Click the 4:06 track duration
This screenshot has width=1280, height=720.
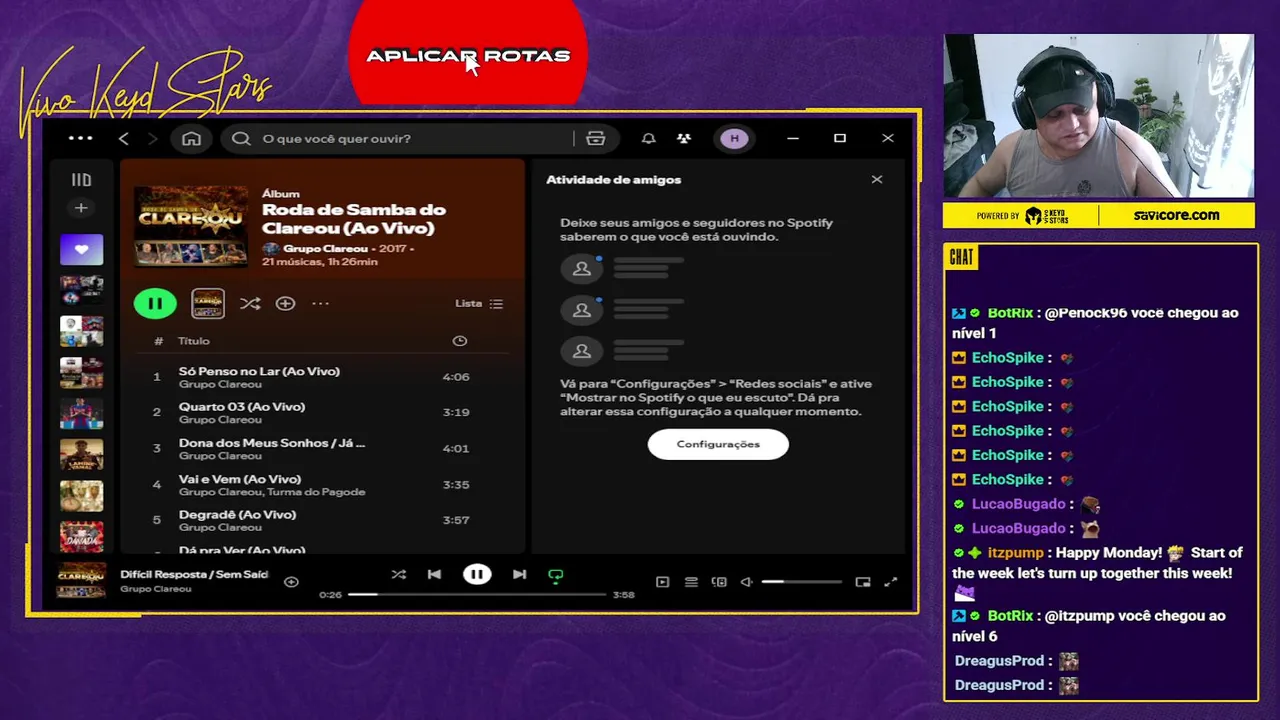(456, 377)
